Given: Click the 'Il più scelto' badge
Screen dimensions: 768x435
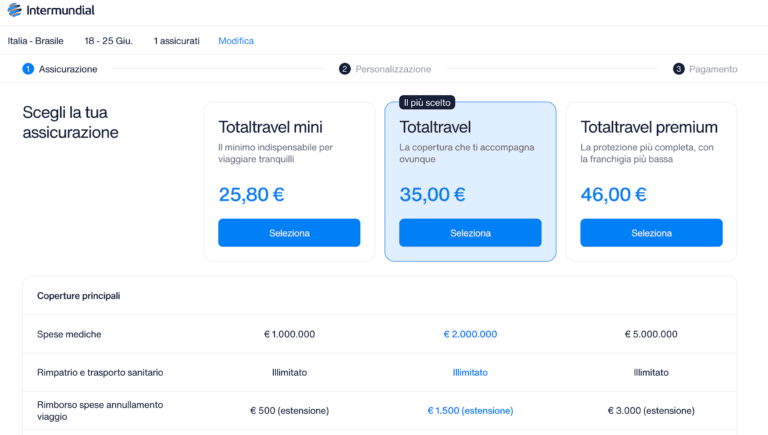Looking at the screenshot, I should (x=427, y=102).
